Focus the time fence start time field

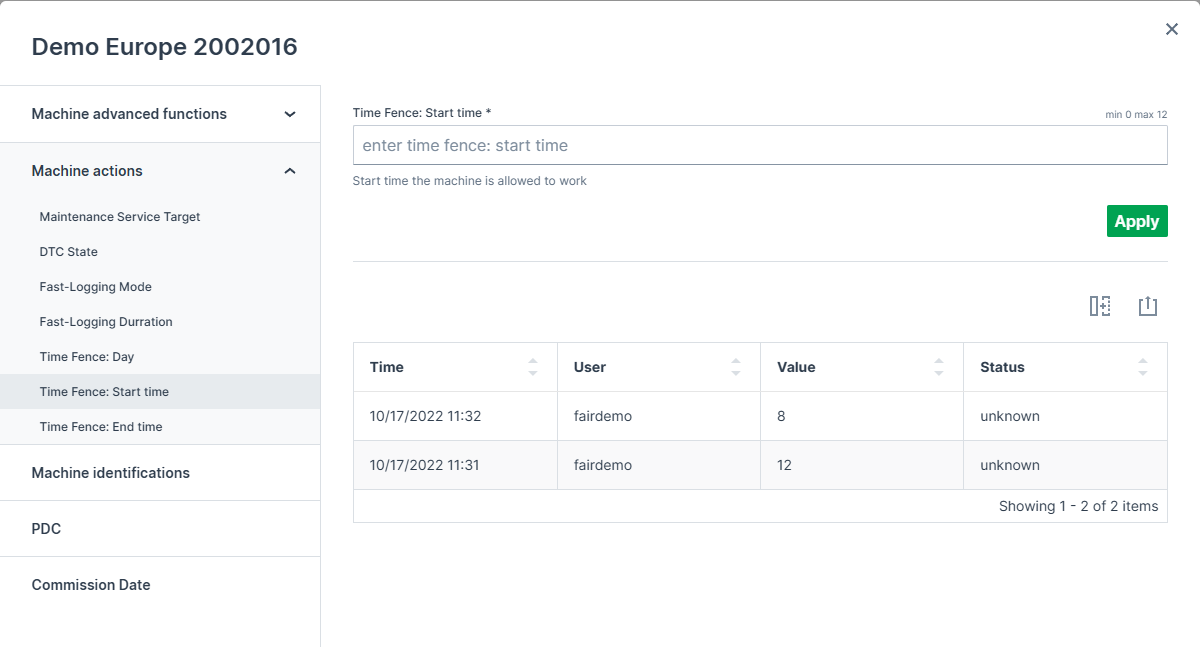(x=760, y=145)
